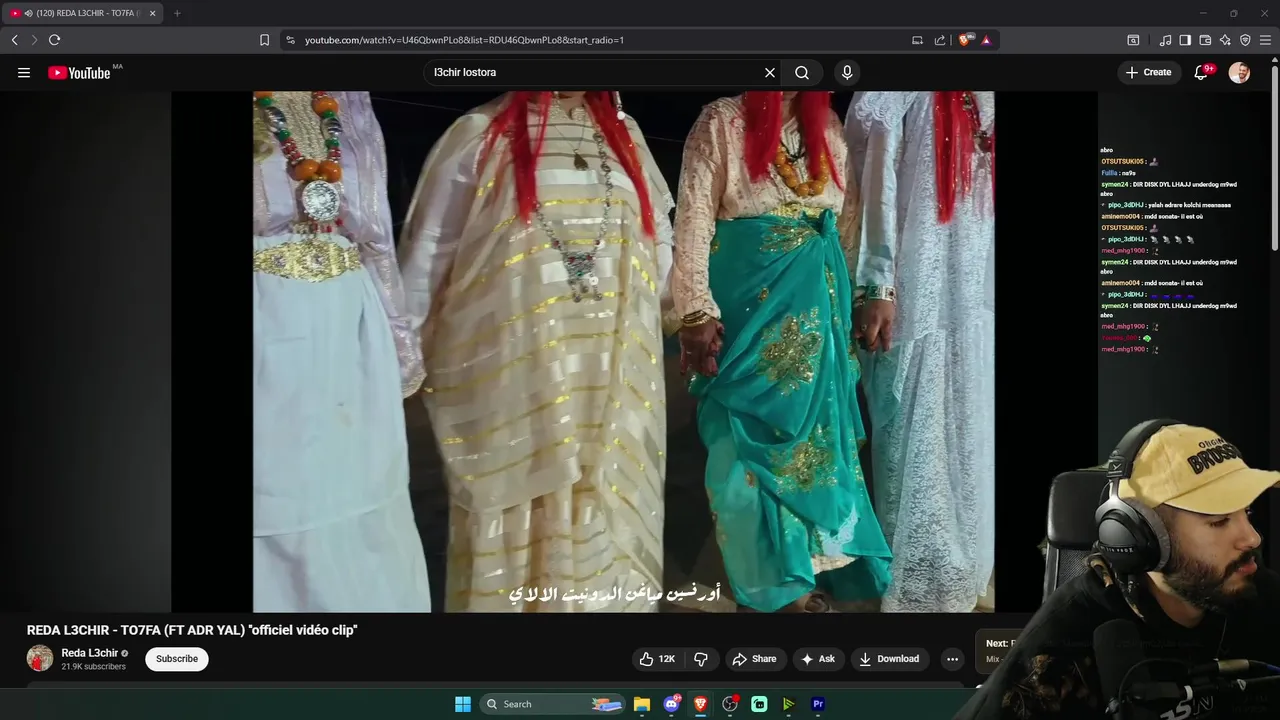Like the video with 12K likes

point(657,659)
